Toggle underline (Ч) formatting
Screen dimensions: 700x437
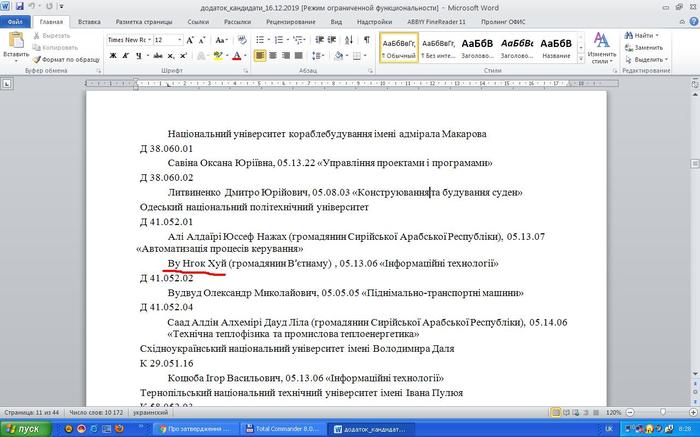point(139,56)
